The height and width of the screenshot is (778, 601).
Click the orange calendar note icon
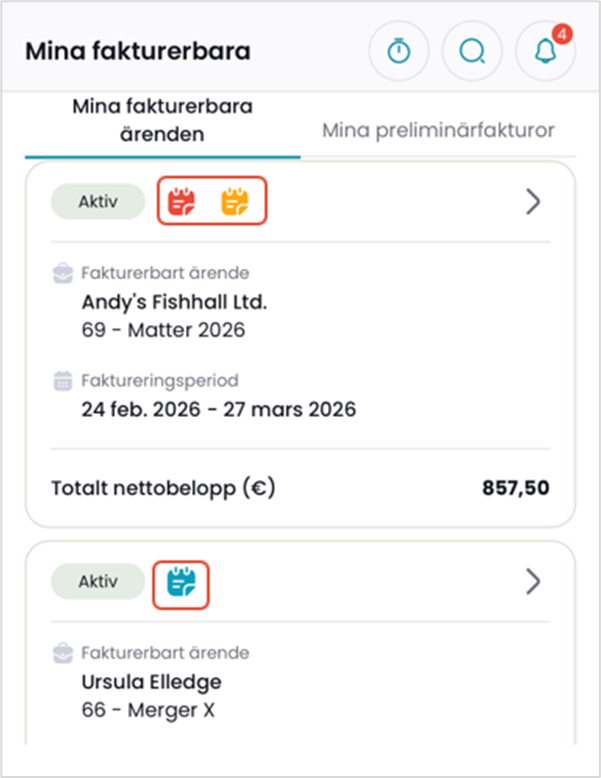[x=235, y=202]
